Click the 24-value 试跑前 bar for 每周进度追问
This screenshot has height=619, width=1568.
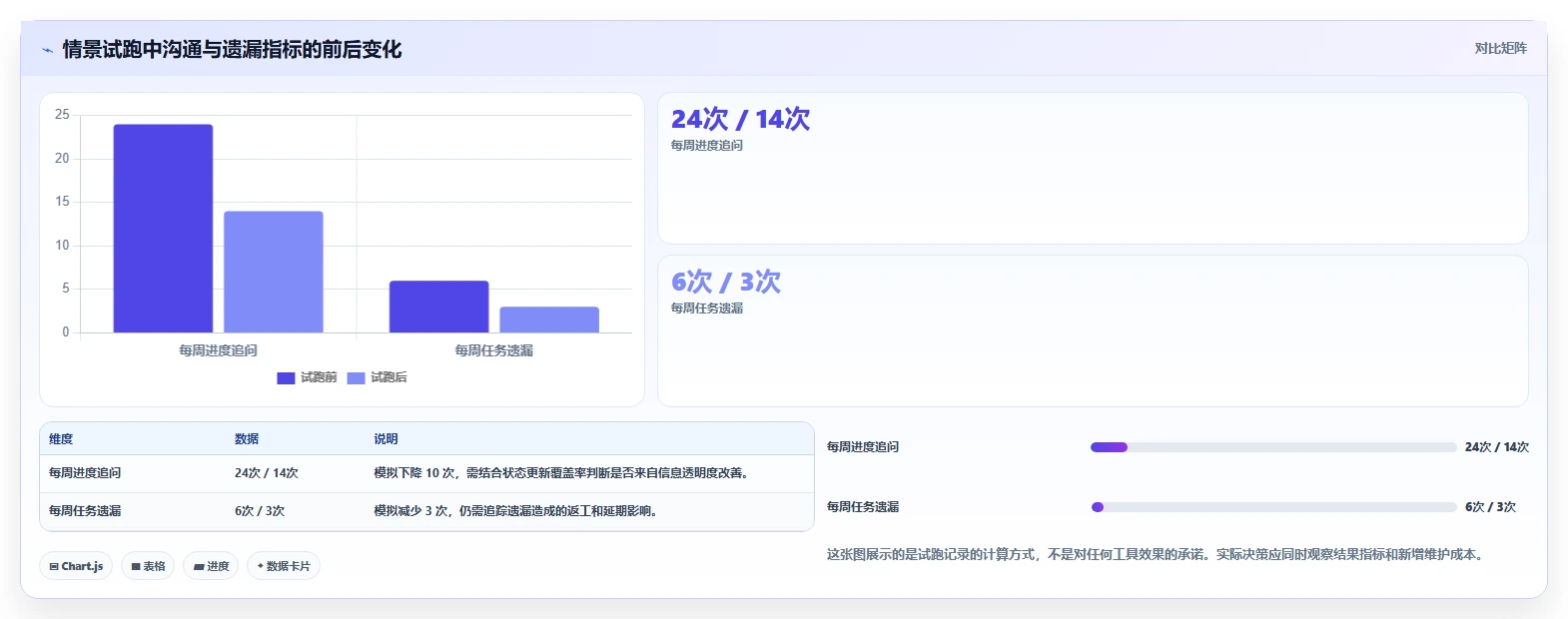pos(163,229)
